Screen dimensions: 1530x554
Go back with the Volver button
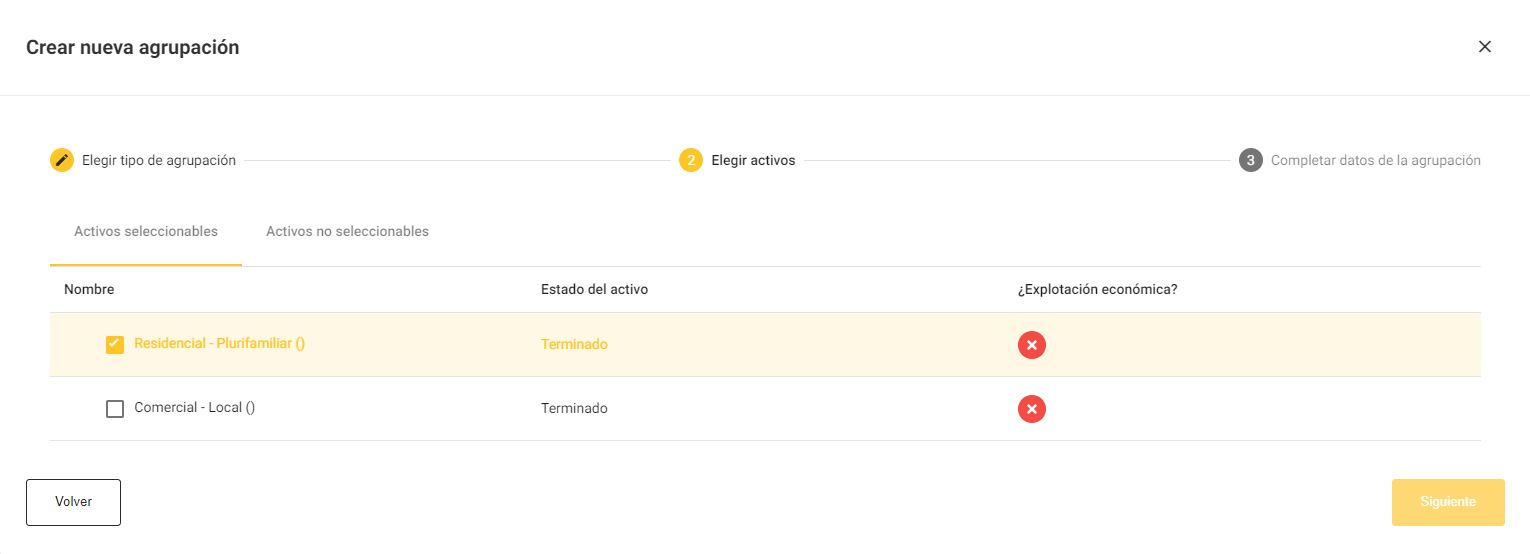[x=73, y=502]
